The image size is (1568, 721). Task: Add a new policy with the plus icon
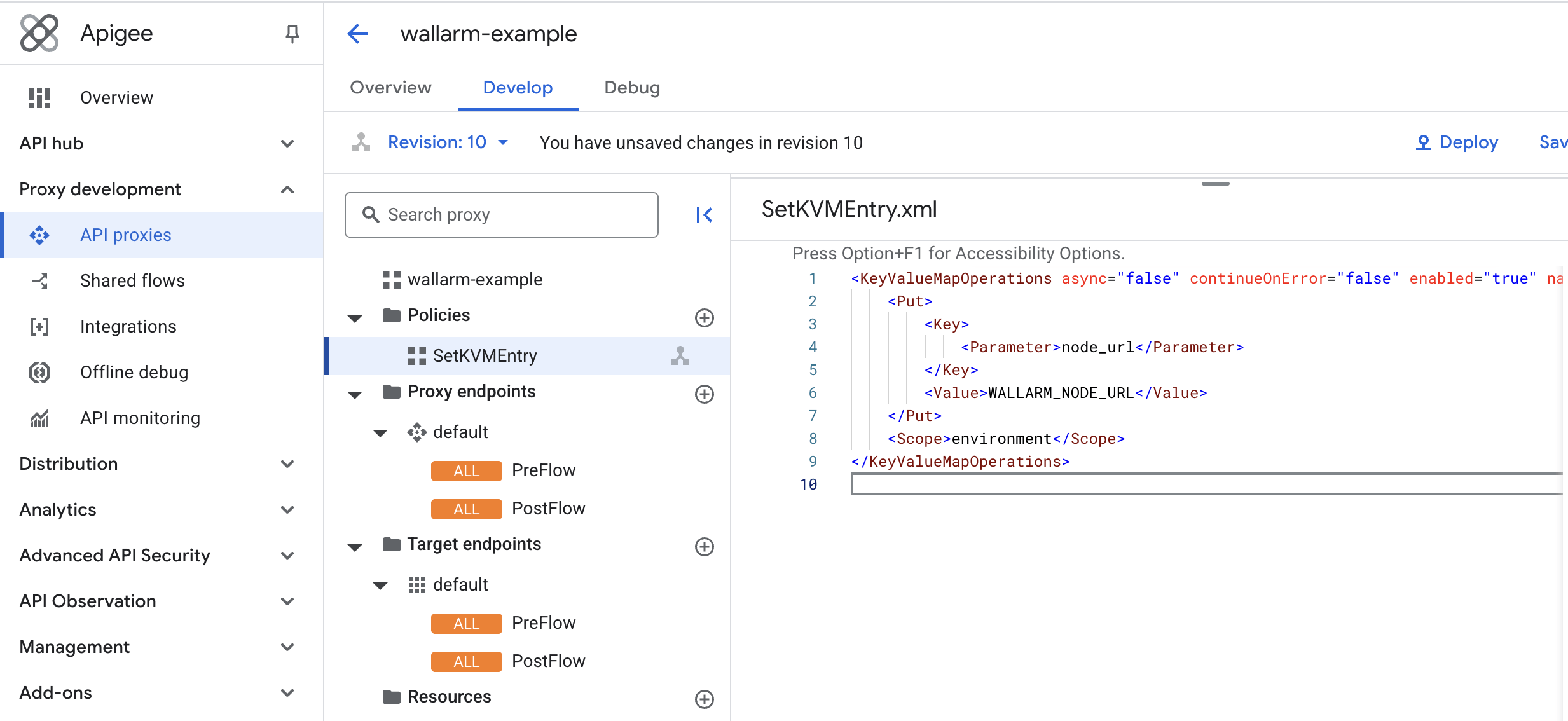tap(704, 317)
